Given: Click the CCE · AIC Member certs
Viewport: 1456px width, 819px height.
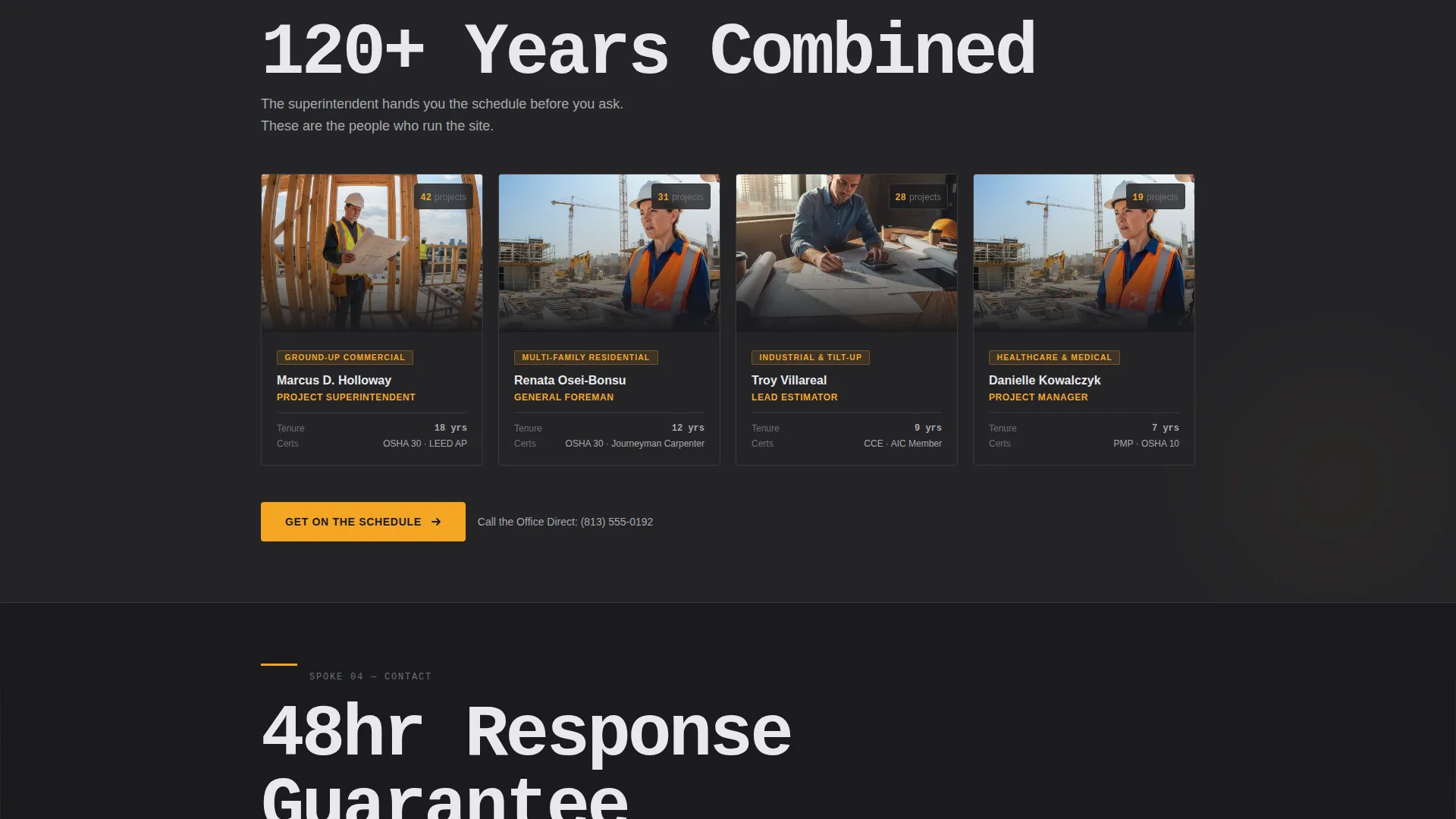Looking at the screenshot, I should tap(902, 444).
